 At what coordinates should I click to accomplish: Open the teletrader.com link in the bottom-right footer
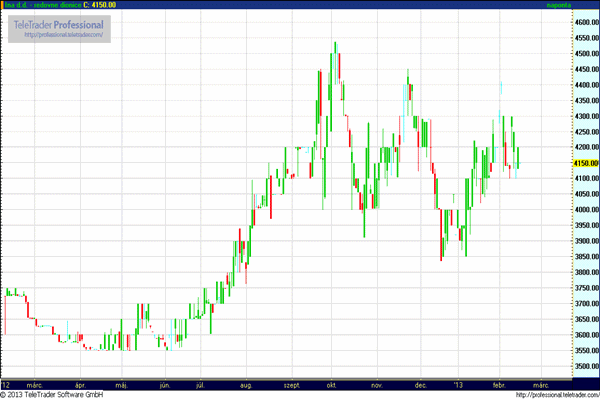pyautogui.click(x=557, y=394)
